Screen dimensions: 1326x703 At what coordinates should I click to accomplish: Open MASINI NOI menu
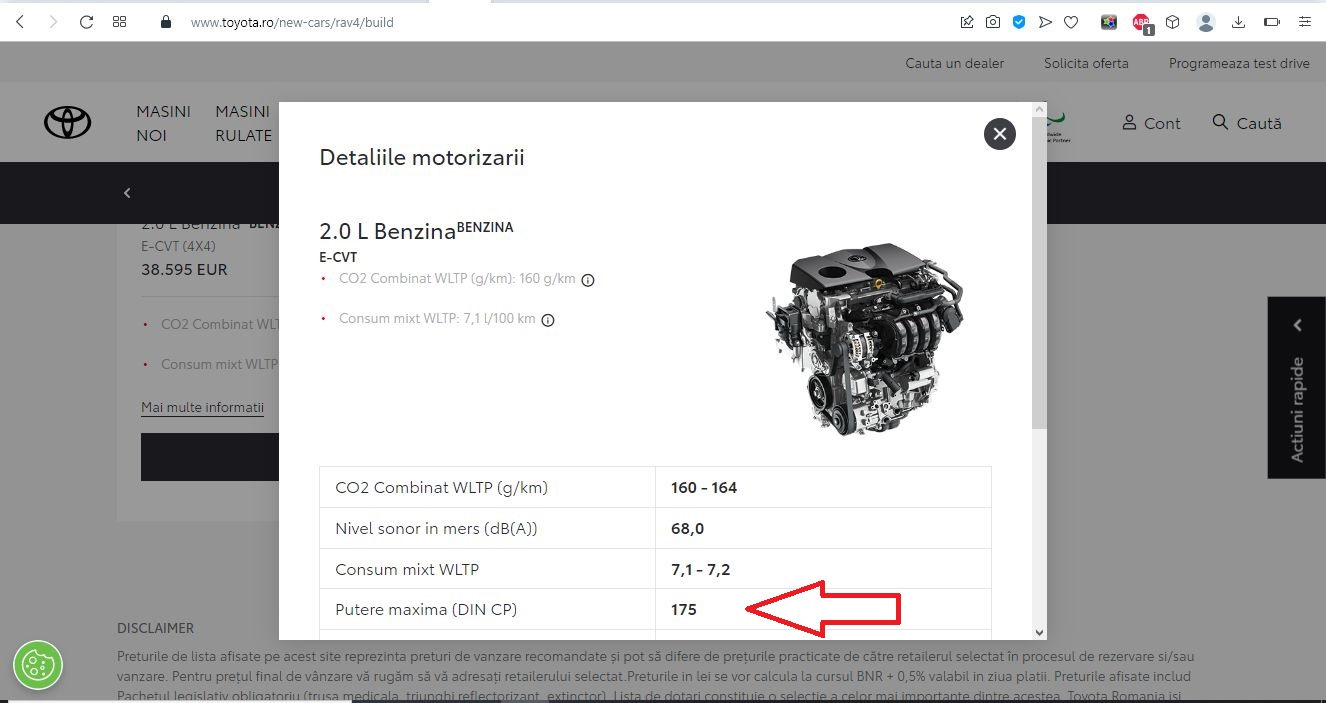(163, 123)
